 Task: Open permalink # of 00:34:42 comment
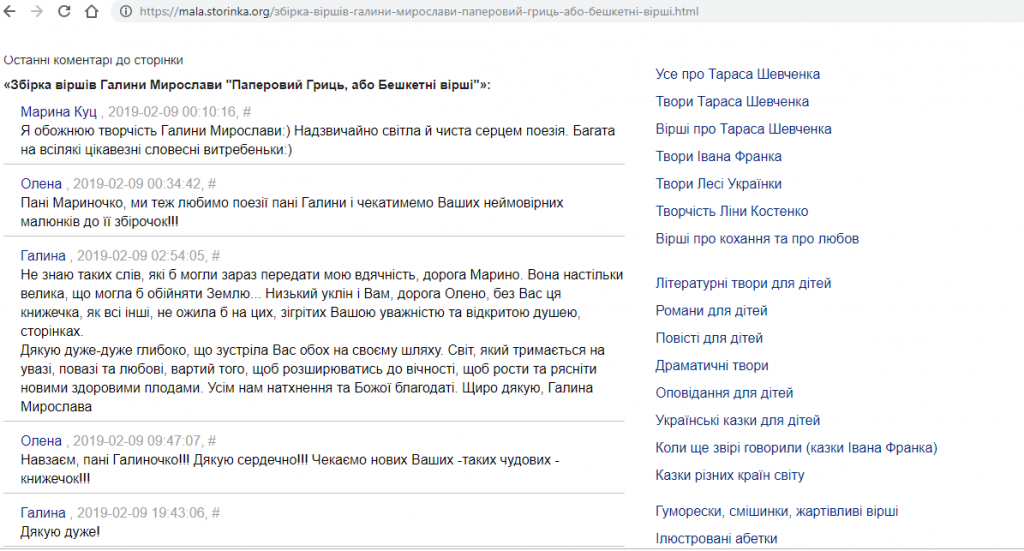click(x=212, y=183)
